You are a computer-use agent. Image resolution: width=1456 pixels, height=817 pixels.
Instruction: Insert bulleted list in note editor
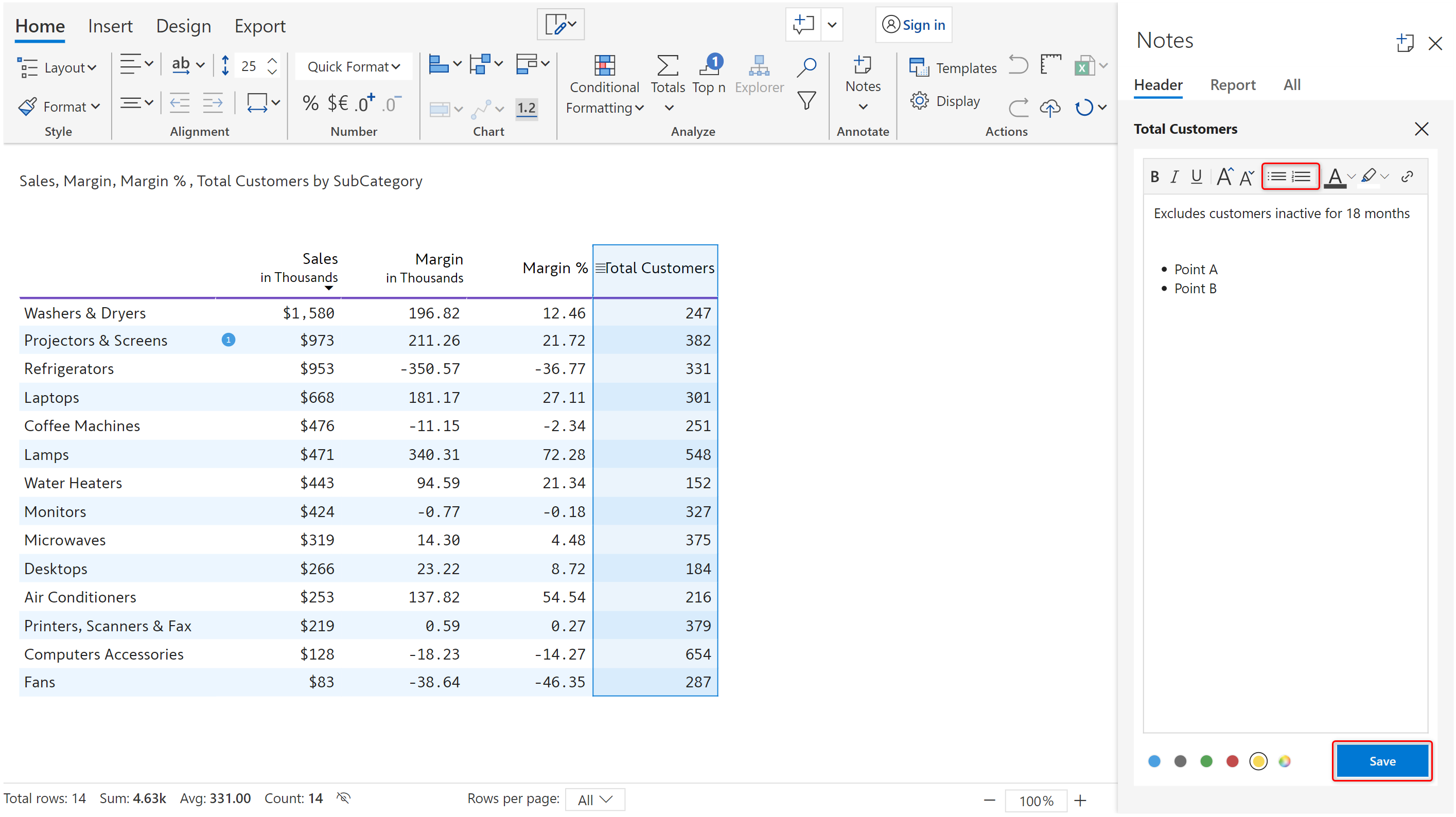tap(1277, 177)
